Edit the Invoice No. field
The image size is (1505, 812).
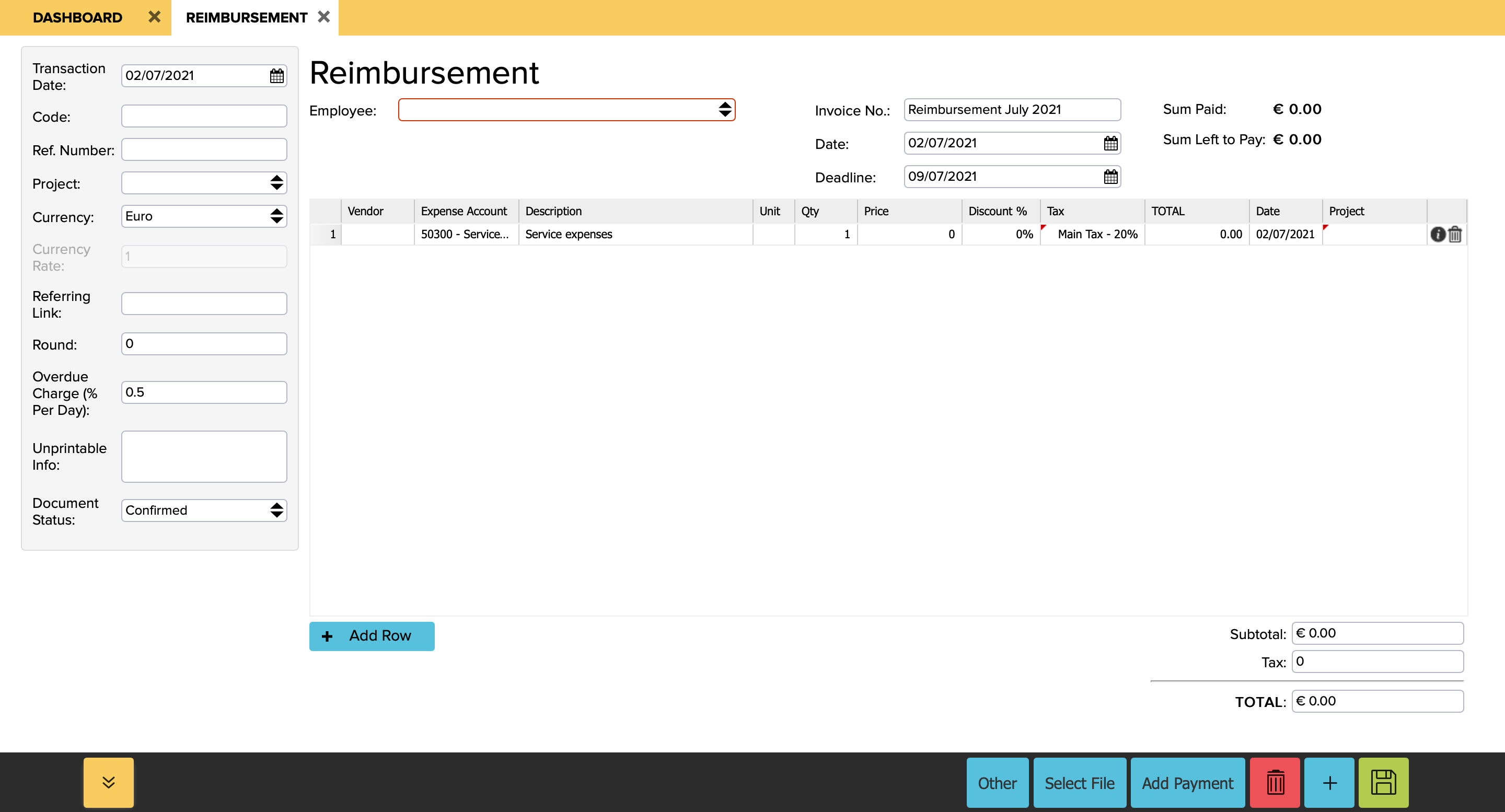pyautogui.click(x=1012, y=109)
